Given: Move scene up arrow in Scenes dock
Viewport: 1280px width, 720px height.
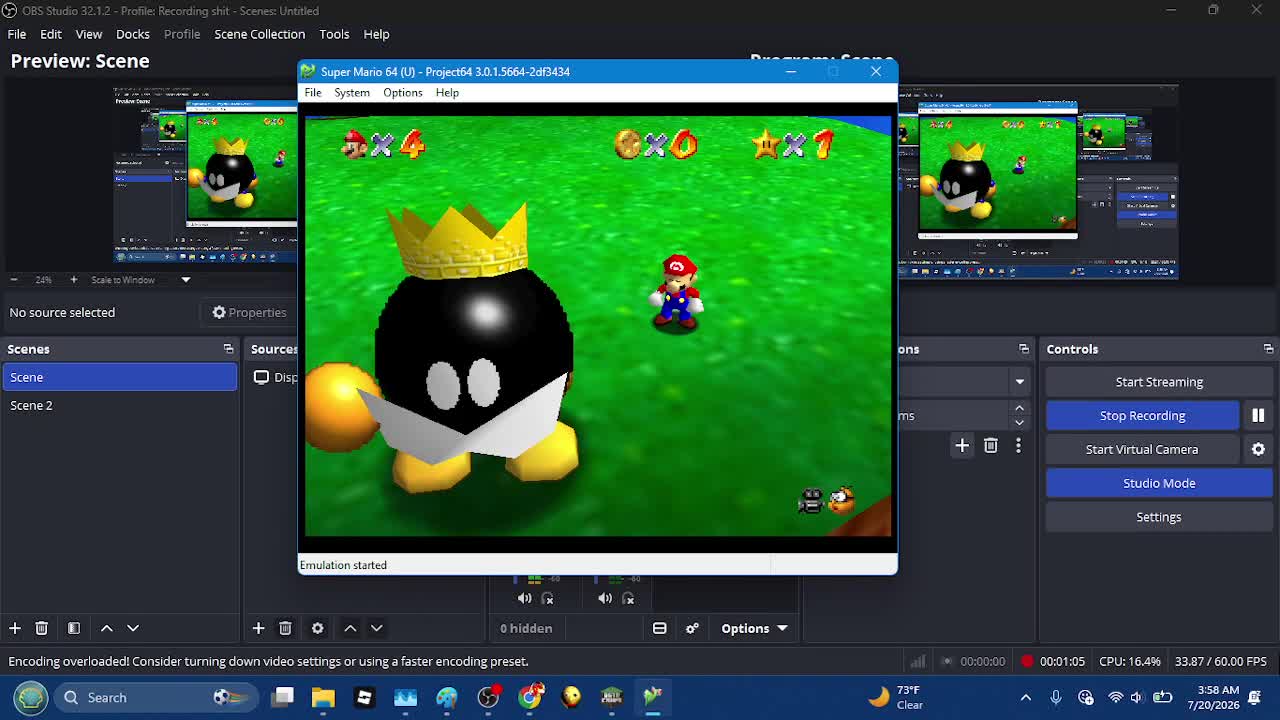Looking at the screenshot, I should coord(106,628).
